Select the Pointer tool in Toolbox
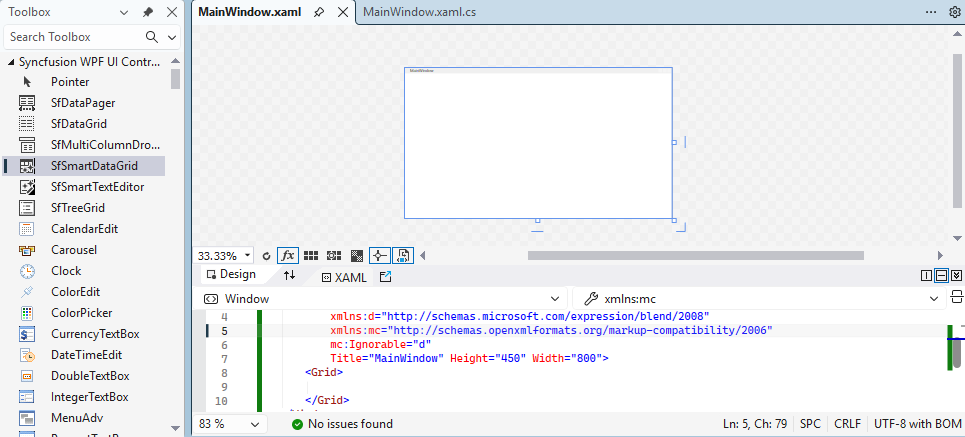 pos(84,82)
